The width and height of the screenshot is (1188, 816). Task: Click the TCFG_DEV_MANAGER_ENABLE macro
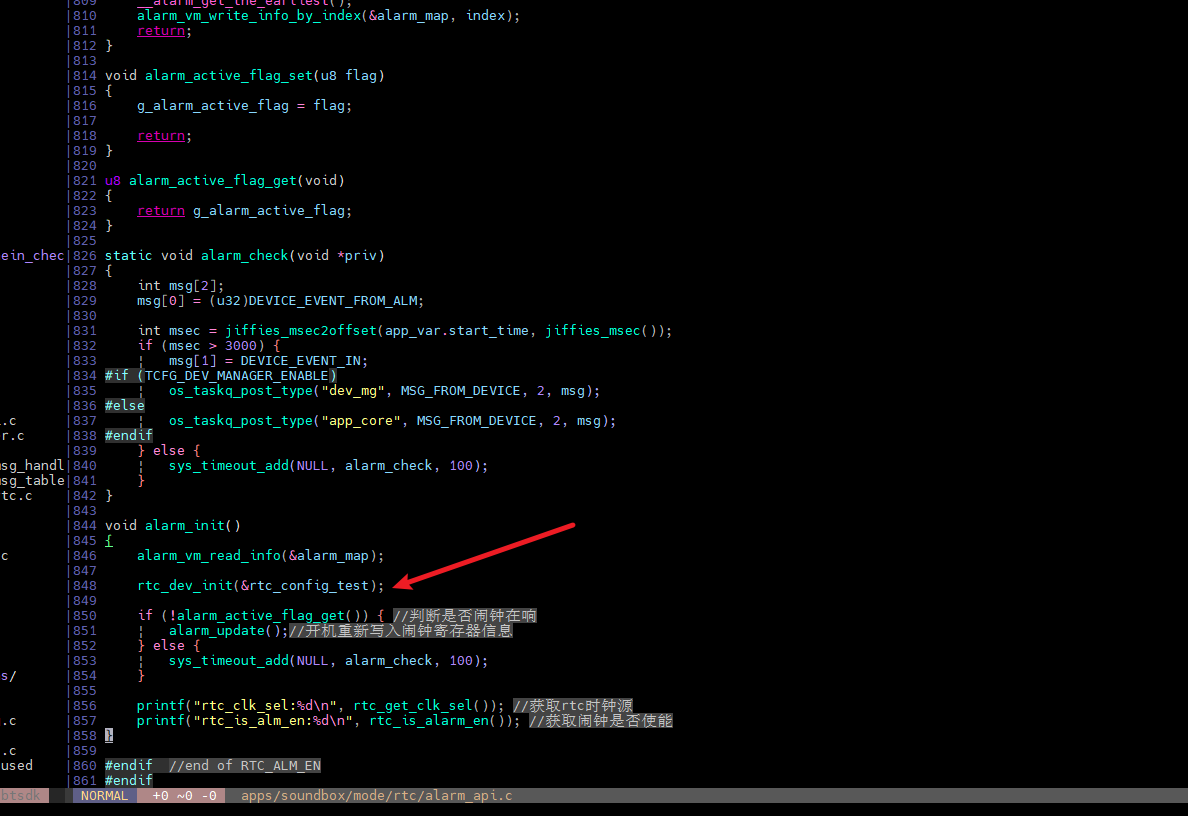(x=236, y=376)
